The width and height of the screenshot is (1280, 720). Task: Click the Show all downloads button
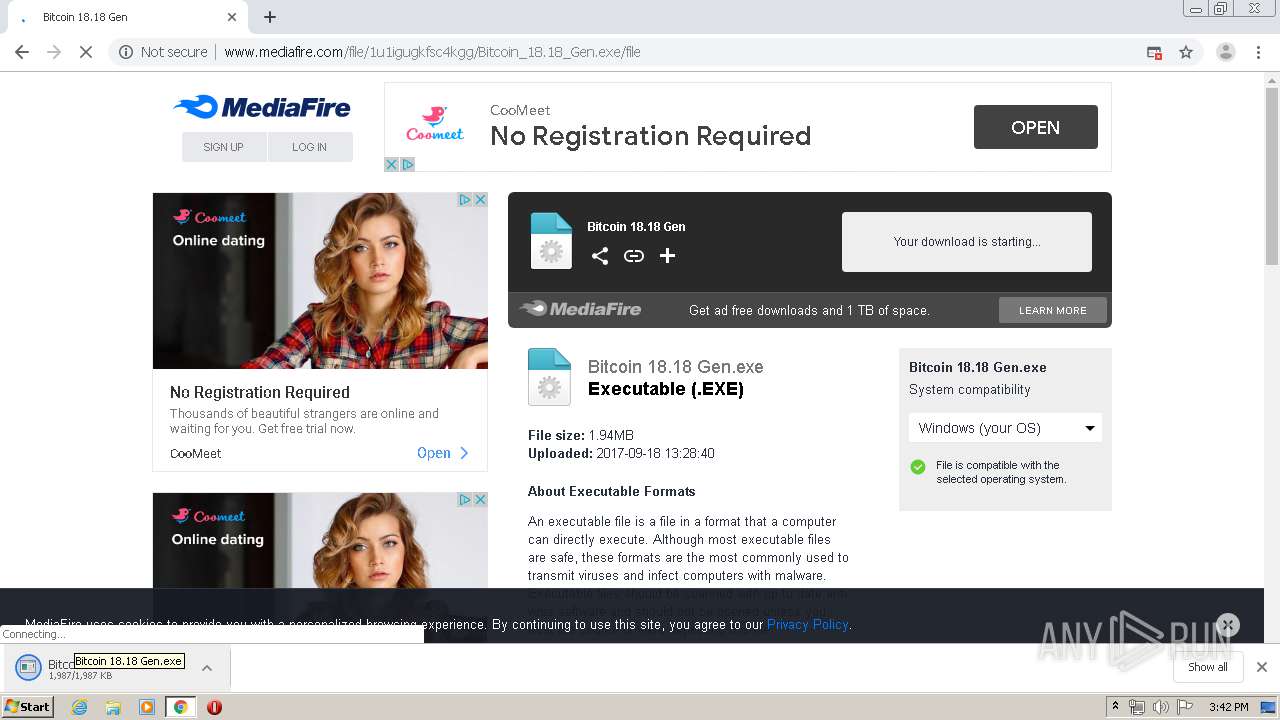point(1208,667)
